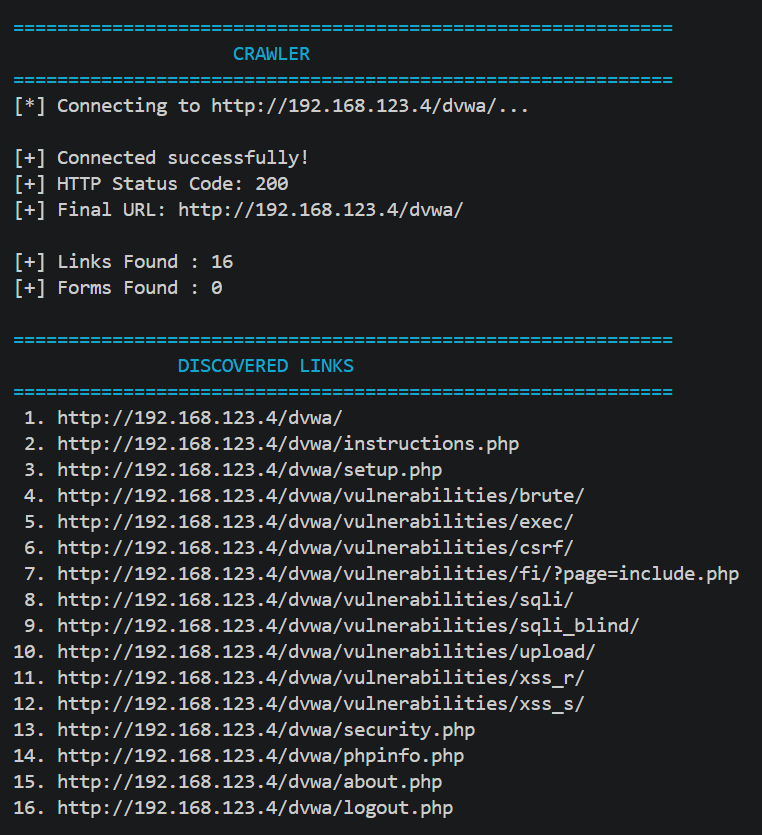762x835 pixels.
Task: Click the 'Final URL' line
Action: (239, 210)
